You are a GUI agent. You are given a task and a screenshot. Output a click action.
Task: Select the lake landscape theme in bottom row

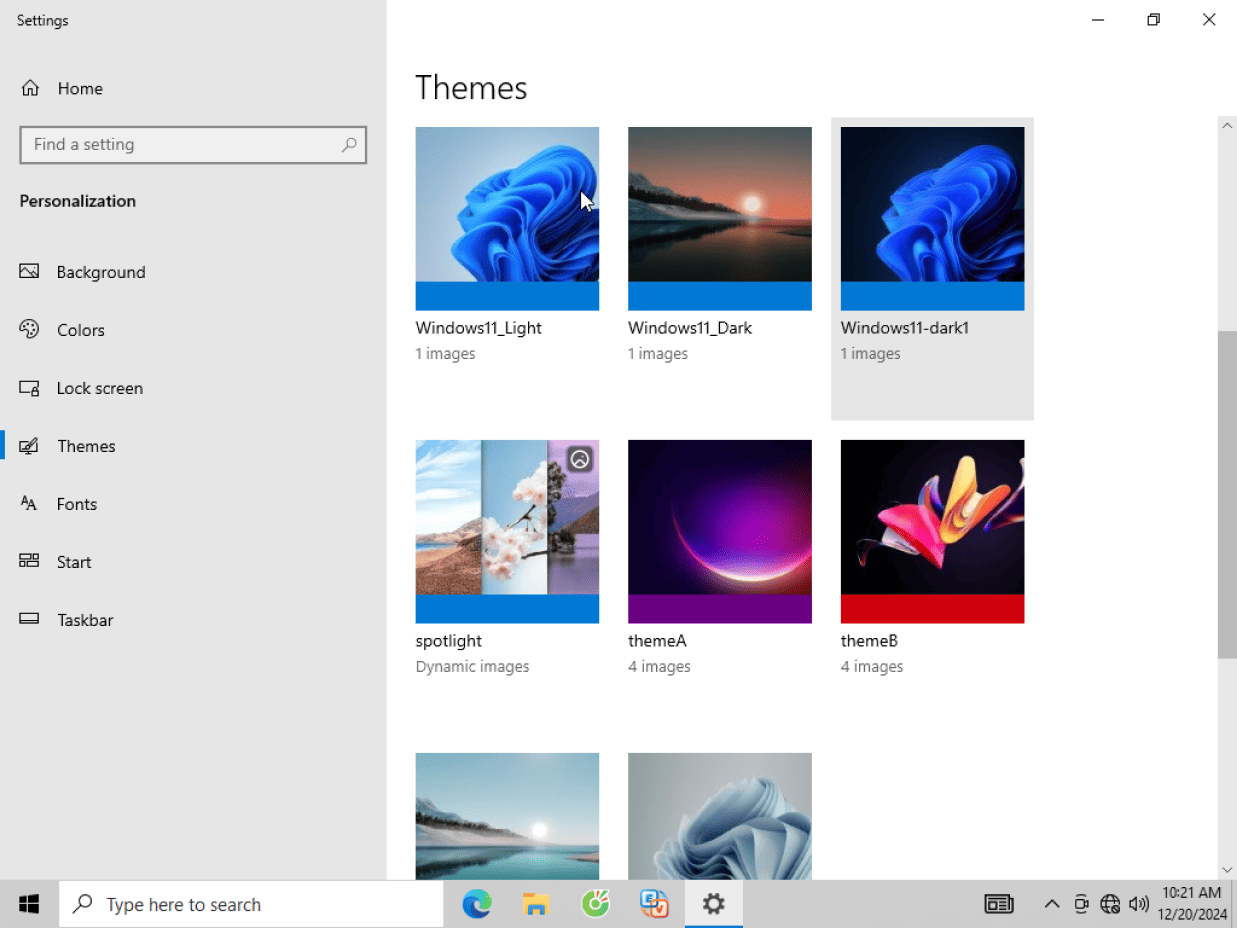tap(507, 816)
